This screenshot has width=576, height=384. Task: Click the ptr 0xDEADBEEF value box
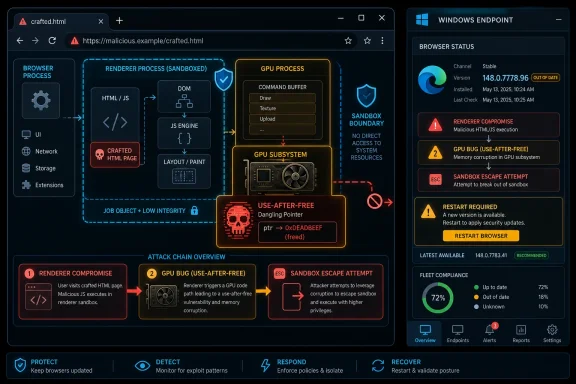pos(297,232)
